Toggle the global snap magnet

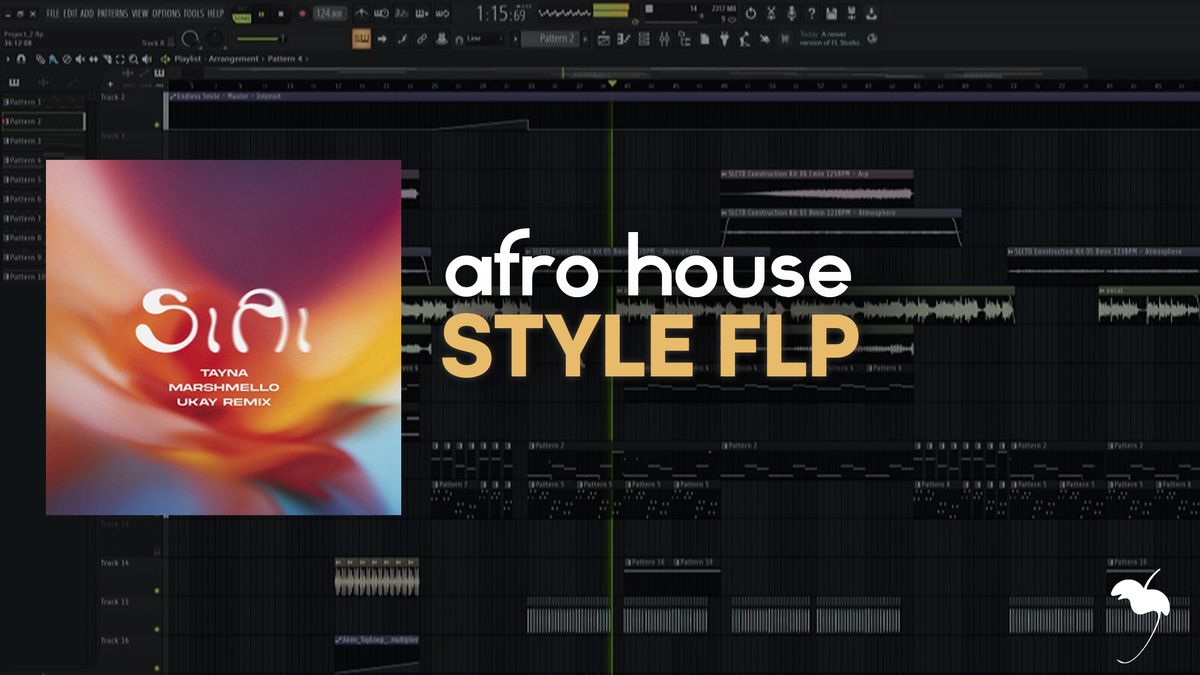(x=459, y=39)
